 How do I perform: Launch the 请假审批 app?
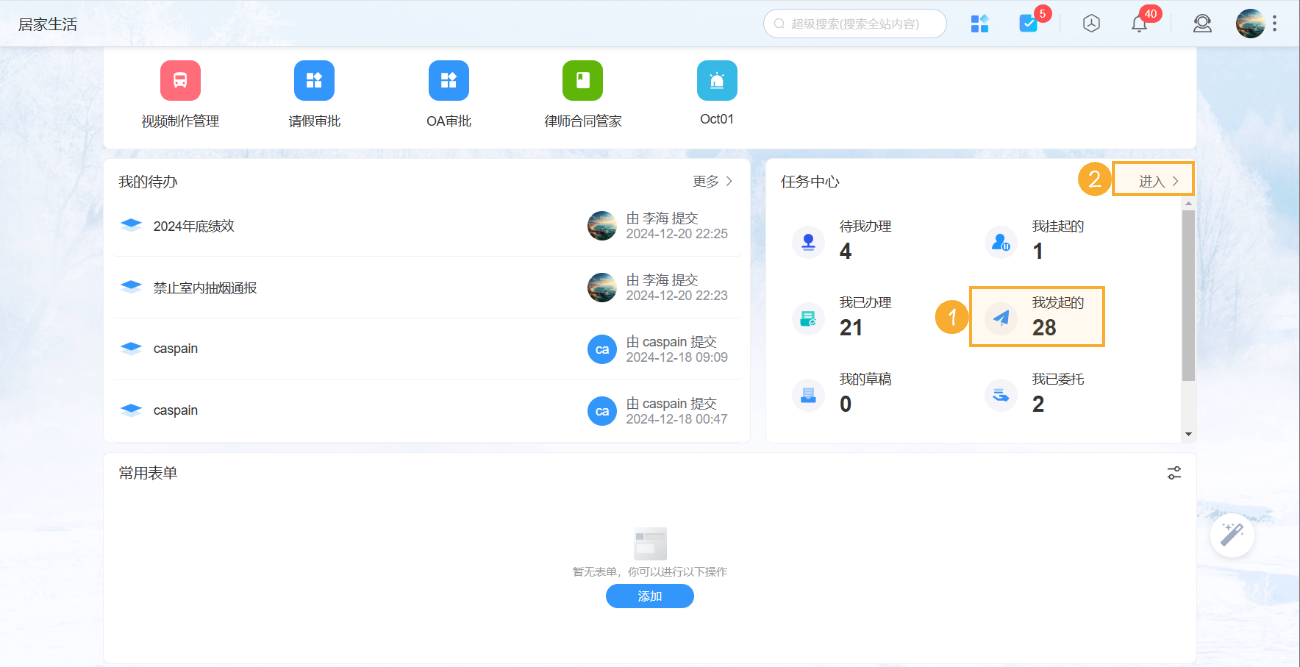click(314, 81)
